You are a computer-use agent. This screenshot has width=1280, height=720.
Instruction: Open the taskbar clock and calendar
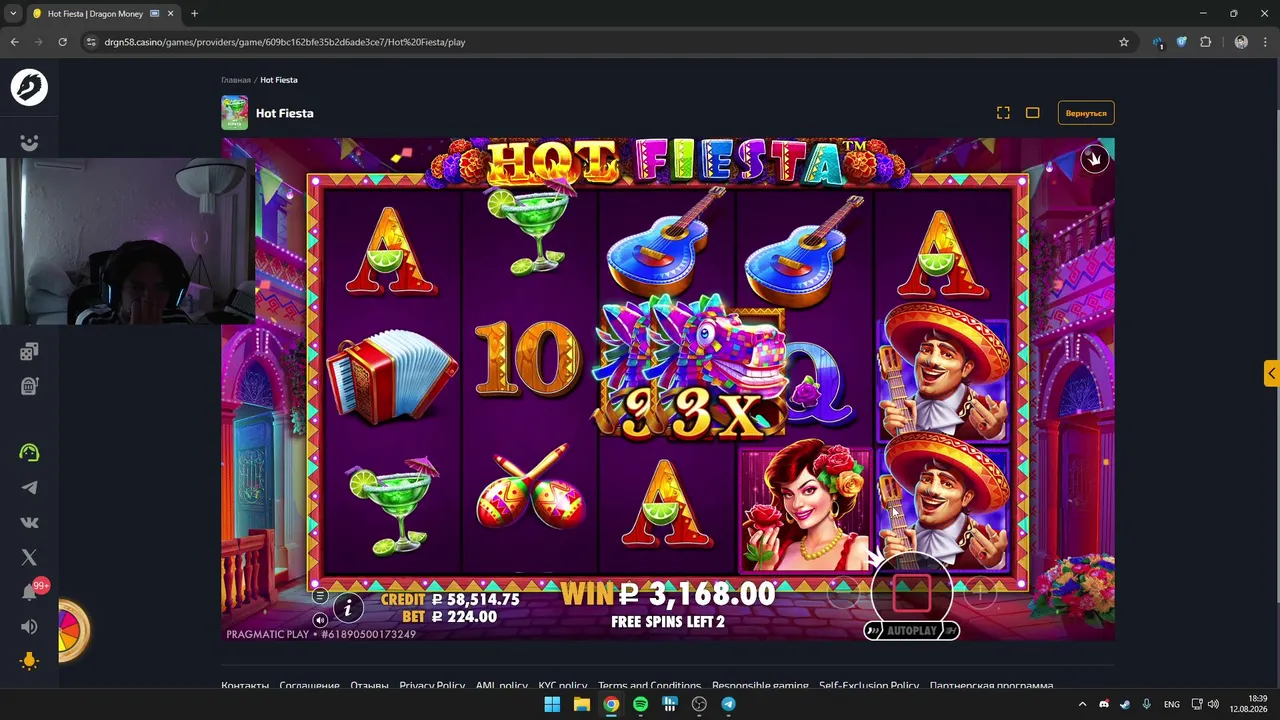pos(1250,704)
